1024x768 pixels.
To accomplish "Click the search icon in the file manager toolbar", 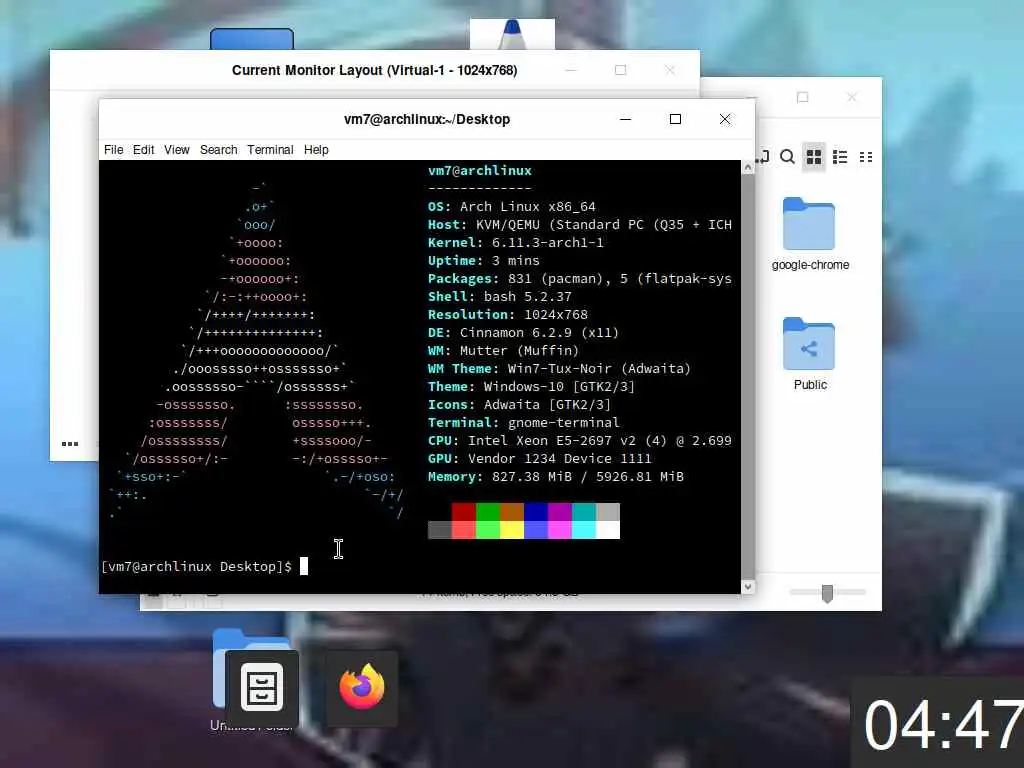I will click(x=788, y=157).
